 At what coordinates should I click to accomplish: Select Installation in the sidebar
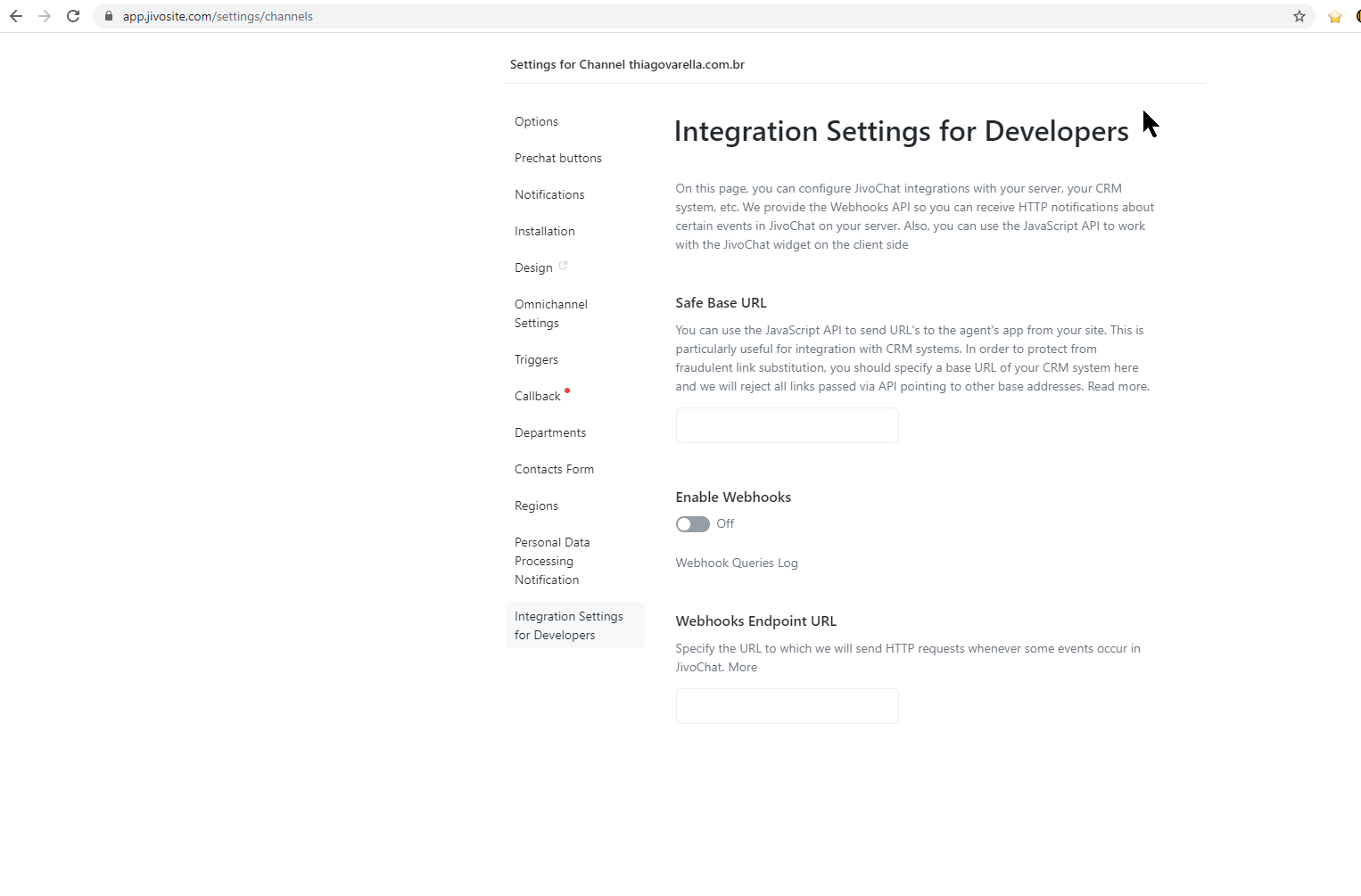coord(544,231)
